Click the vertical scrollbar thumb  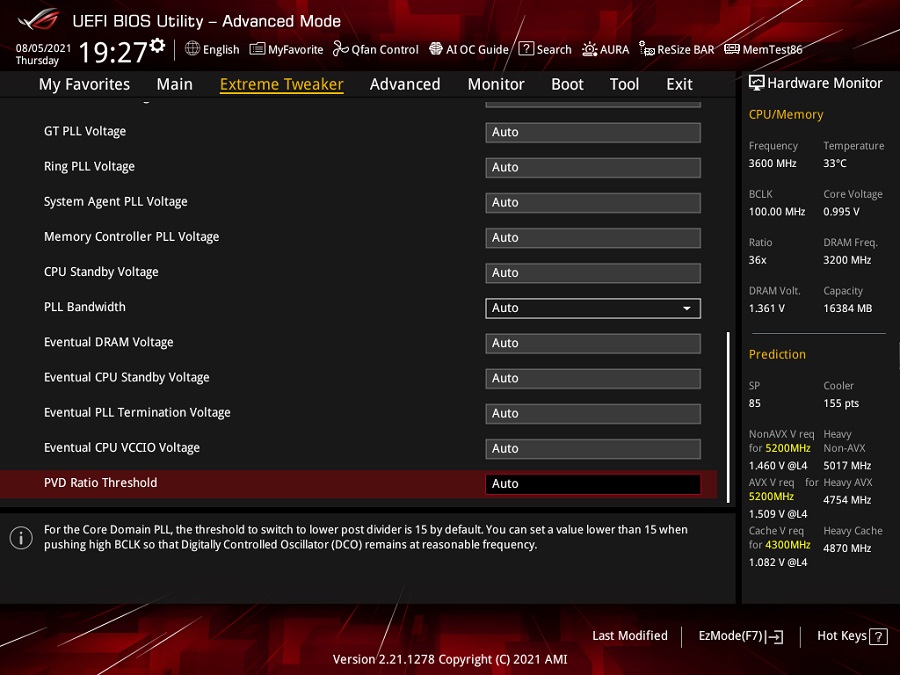click(x=728, y=417)
